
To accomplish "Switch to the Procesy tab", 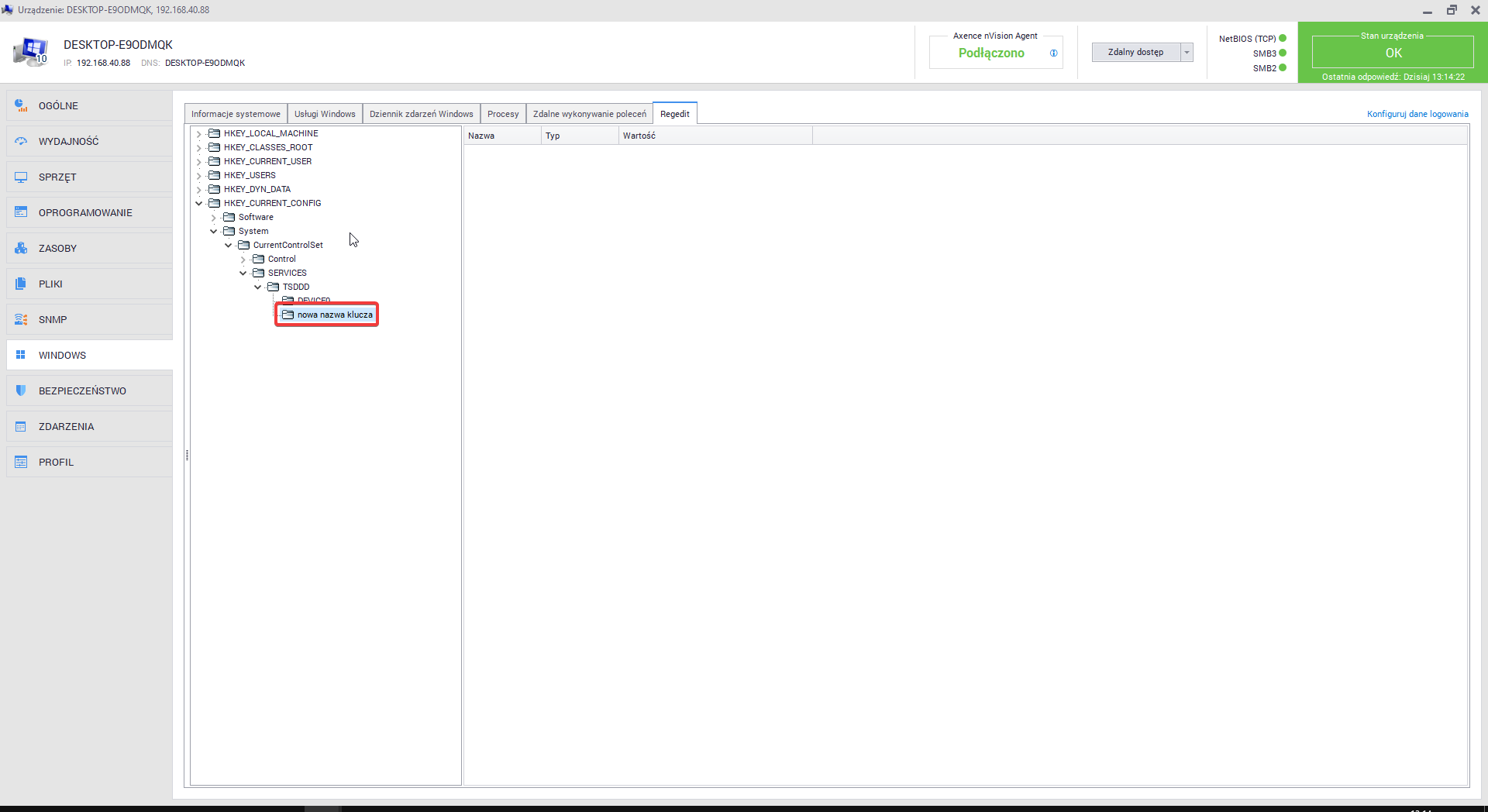I will click(x=503, y=114).
